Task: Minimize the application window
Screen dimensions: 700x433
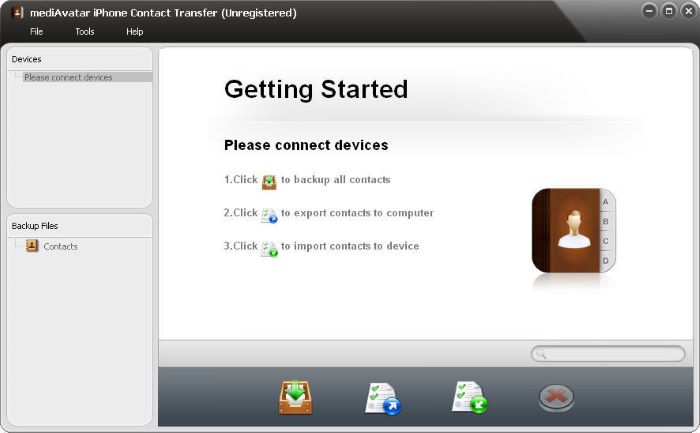Action: (x=650, y=11)
